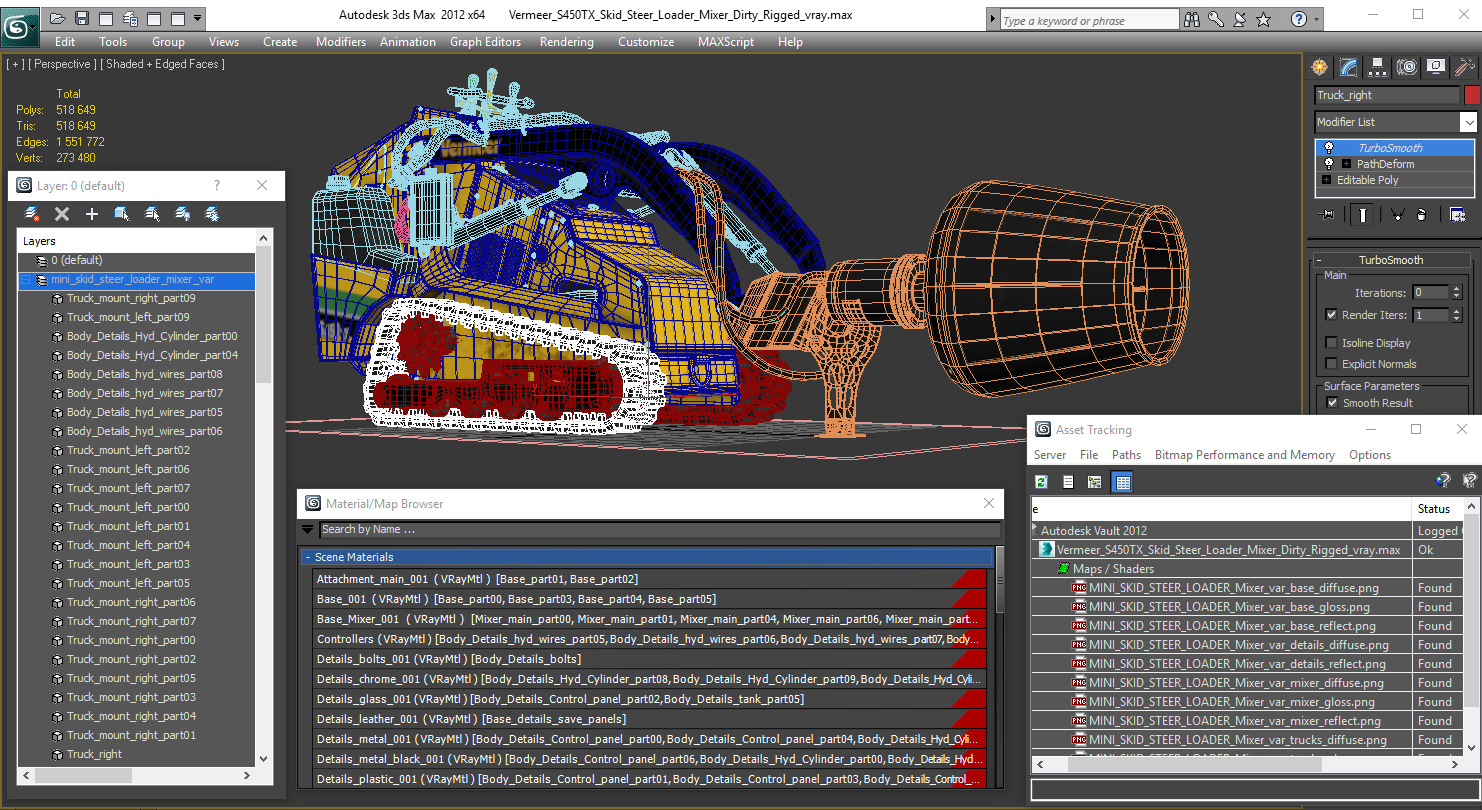Click Hide/Unhide All Layers icon
The width and height of the screenshot is (1482, 810).
tap(182, 214)
